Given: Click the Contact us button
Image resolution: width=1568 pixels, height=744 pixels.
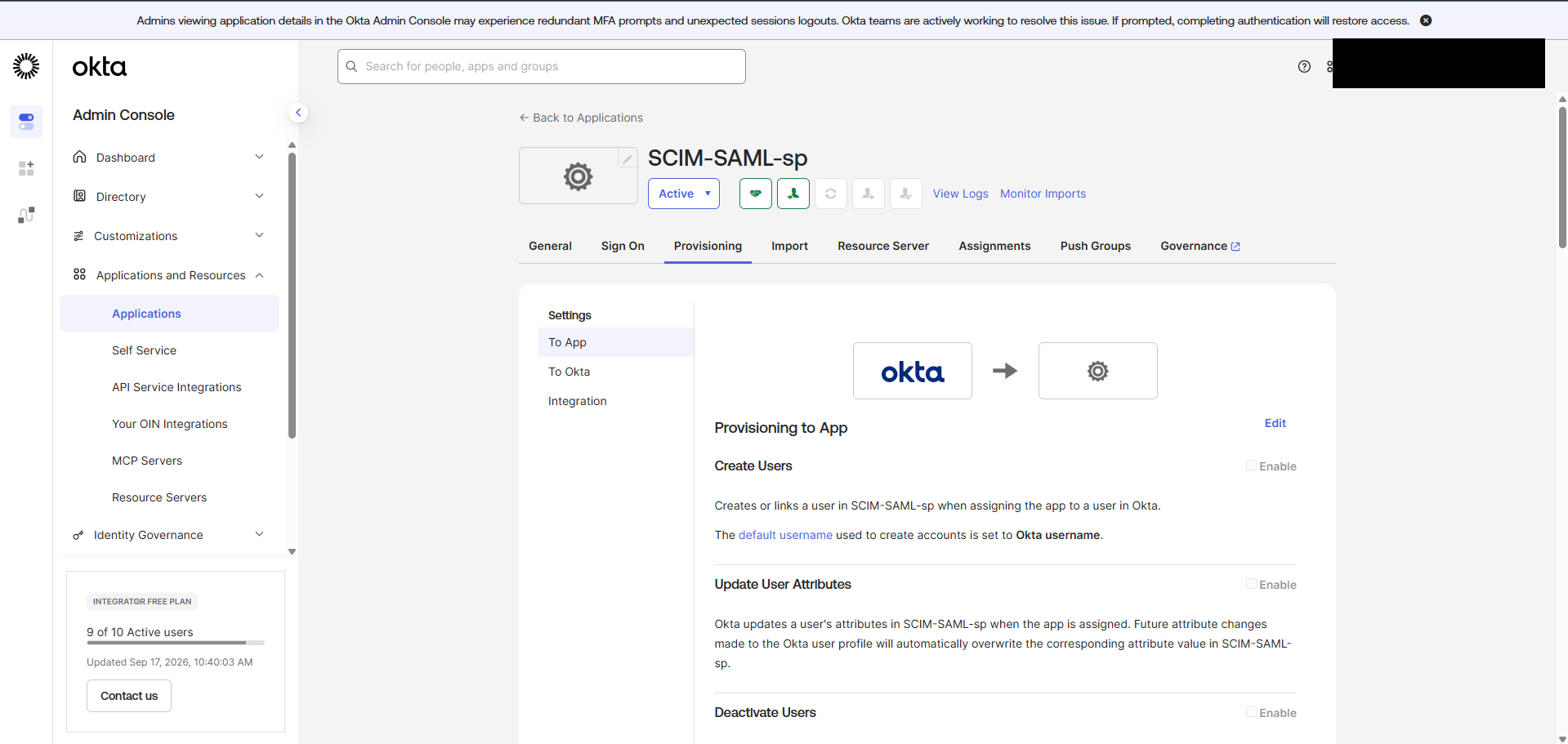Looking at the screenshot, I should click(x=129, y=696).
